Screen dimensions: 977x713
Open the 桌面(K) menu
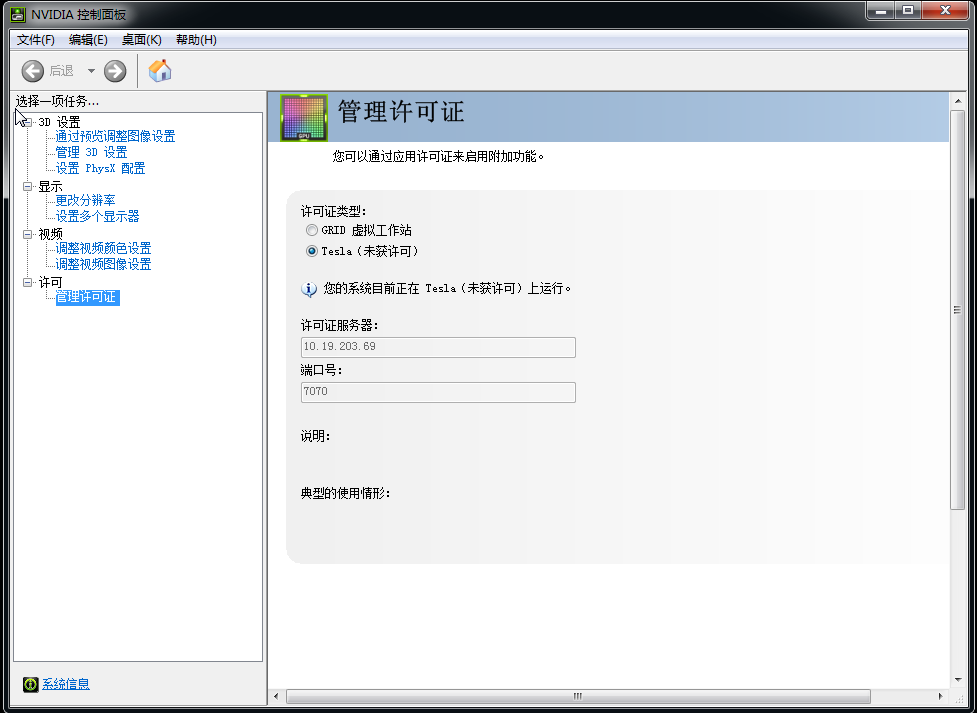(x=140, y=39)
